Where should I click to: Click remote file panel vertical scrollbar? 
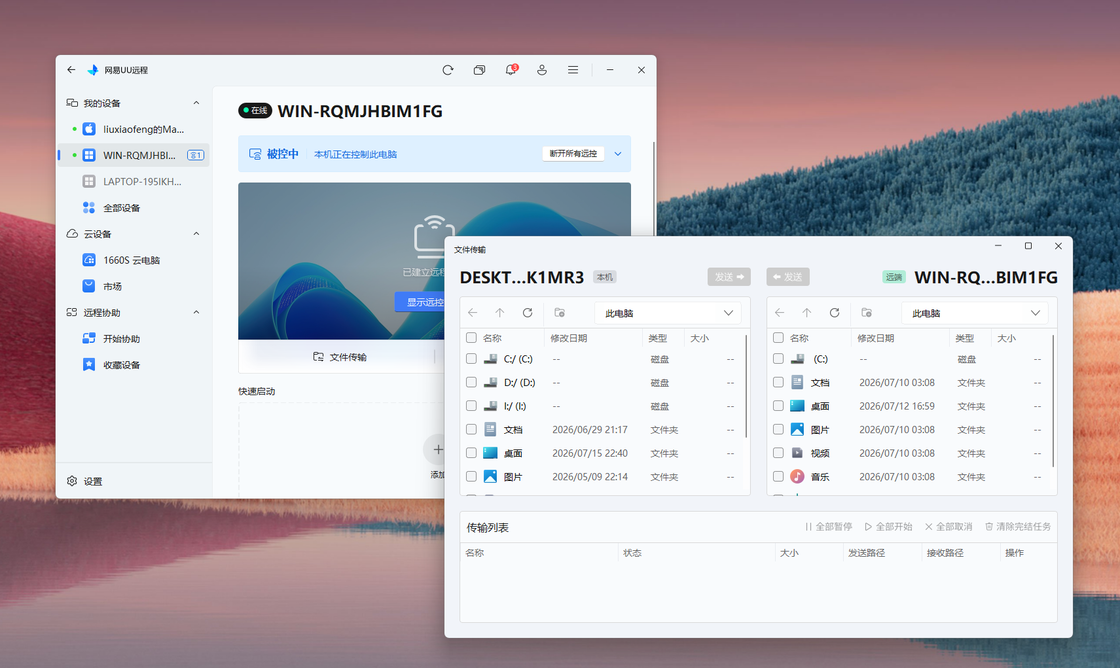(1054, 400)
